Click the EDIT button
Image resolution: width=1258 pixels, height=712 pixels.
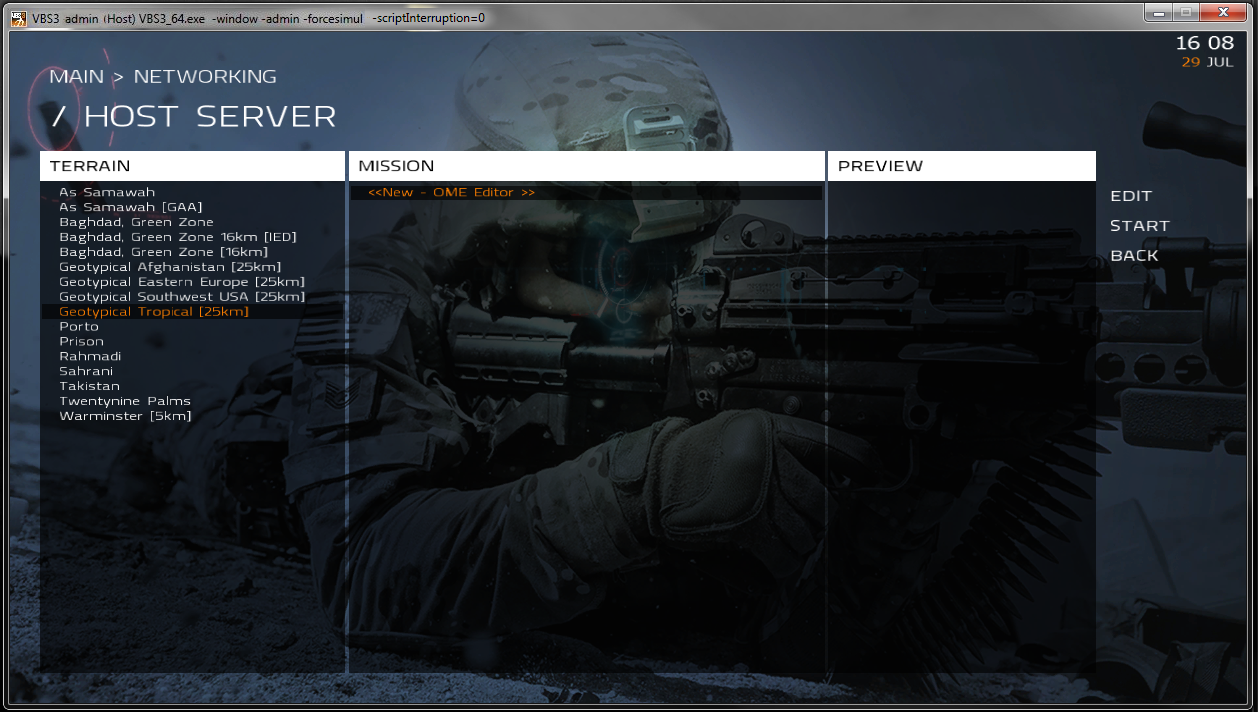pos(1131,196)
